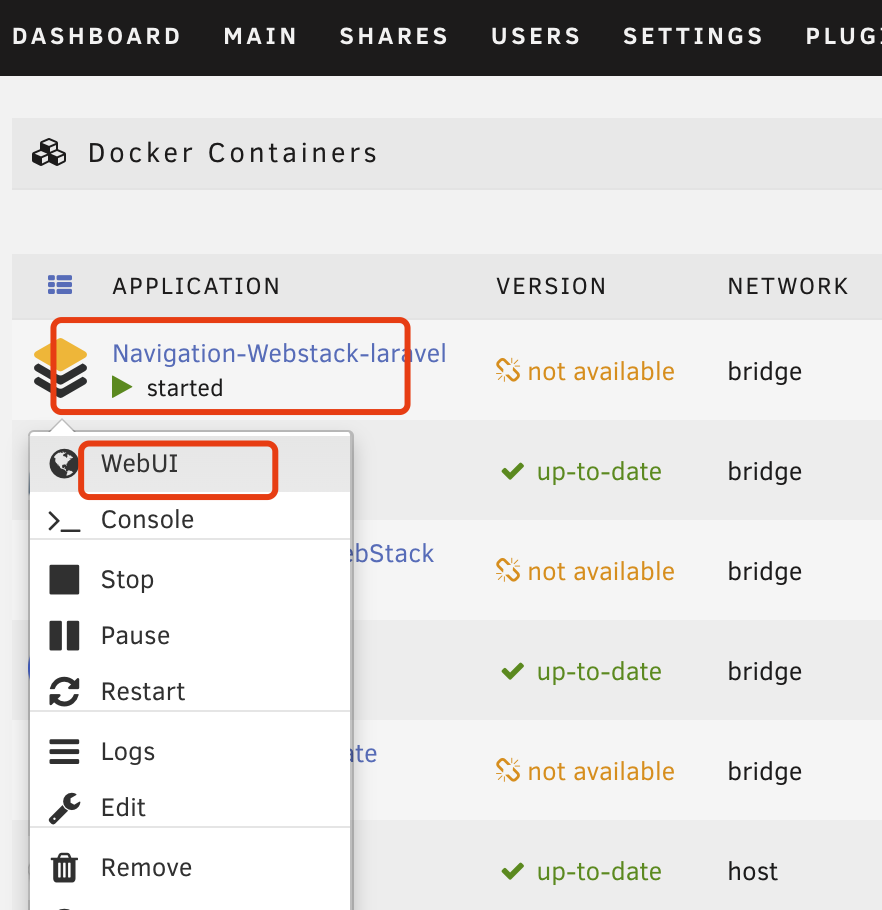Open the Shares tab
The height and width of the screenshot is (910, 882).
coord(394,37)
